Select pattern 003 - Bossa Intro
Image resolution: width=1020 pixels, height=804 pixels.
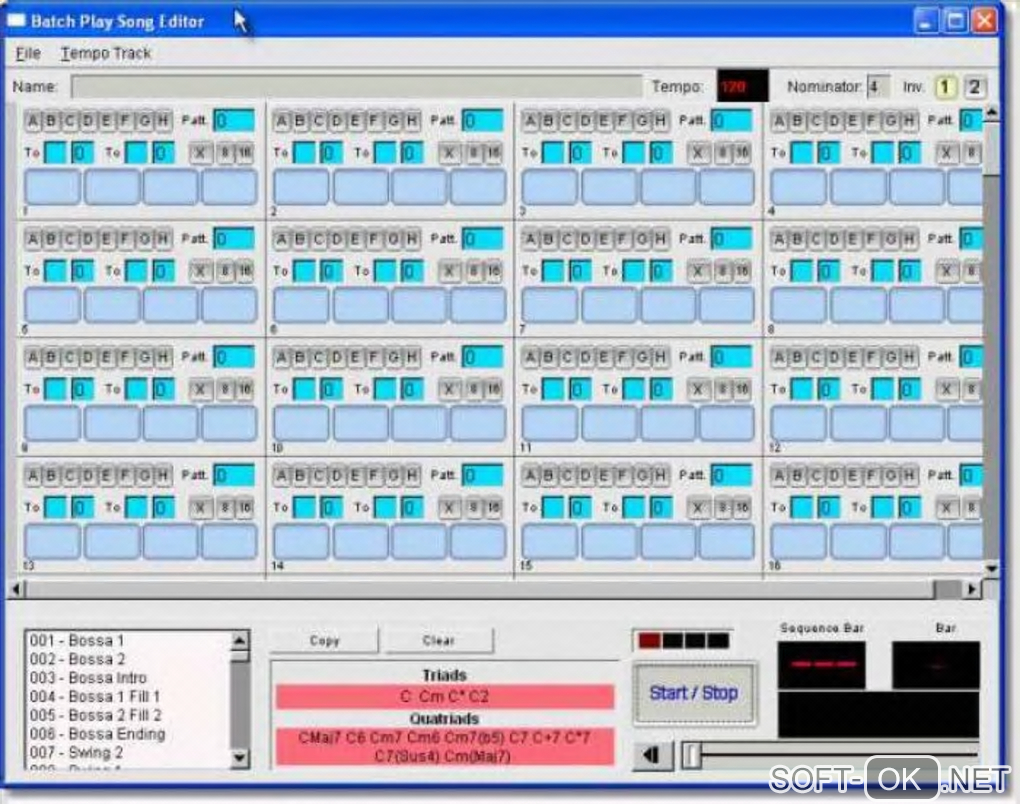coord(88,678)
